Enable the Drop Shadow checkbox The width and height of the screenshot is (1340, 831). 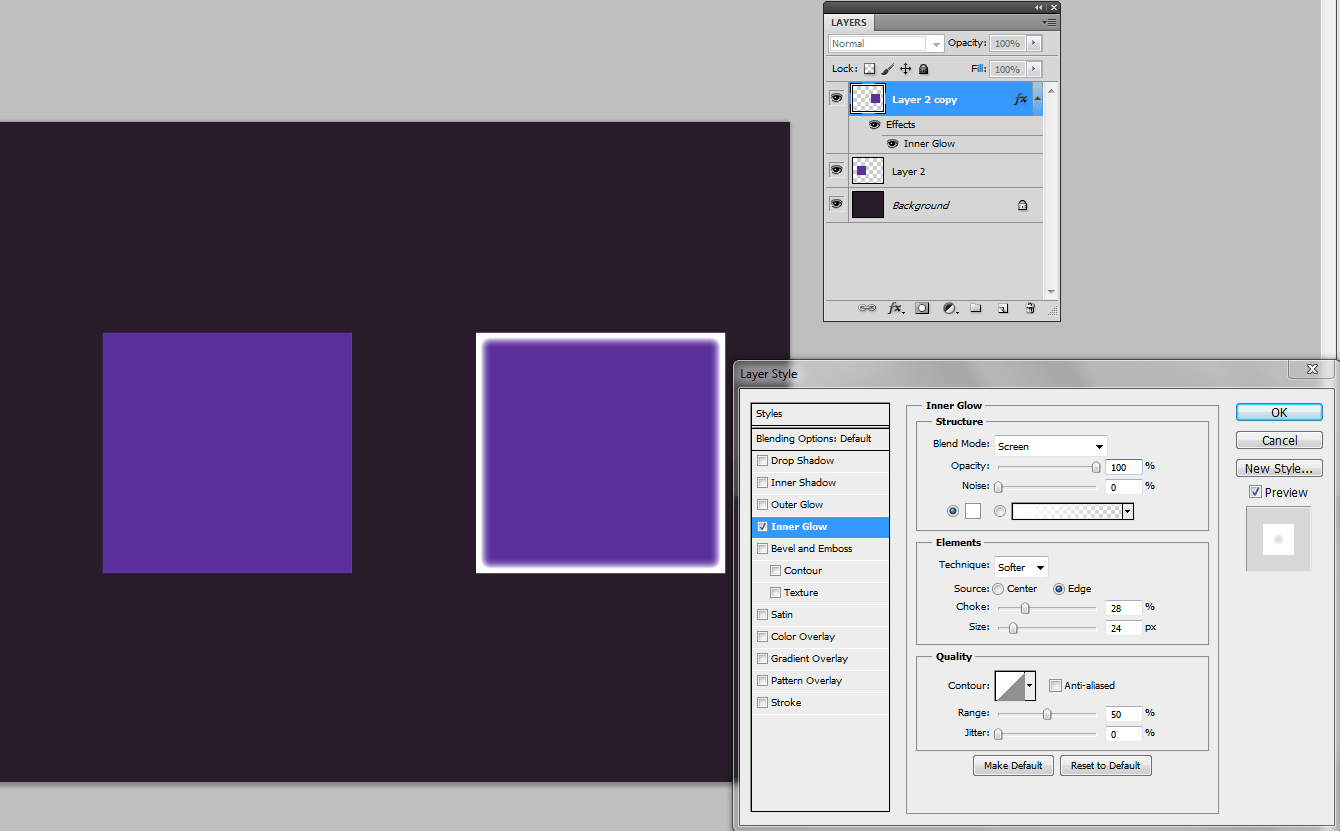tap(763, 461)
